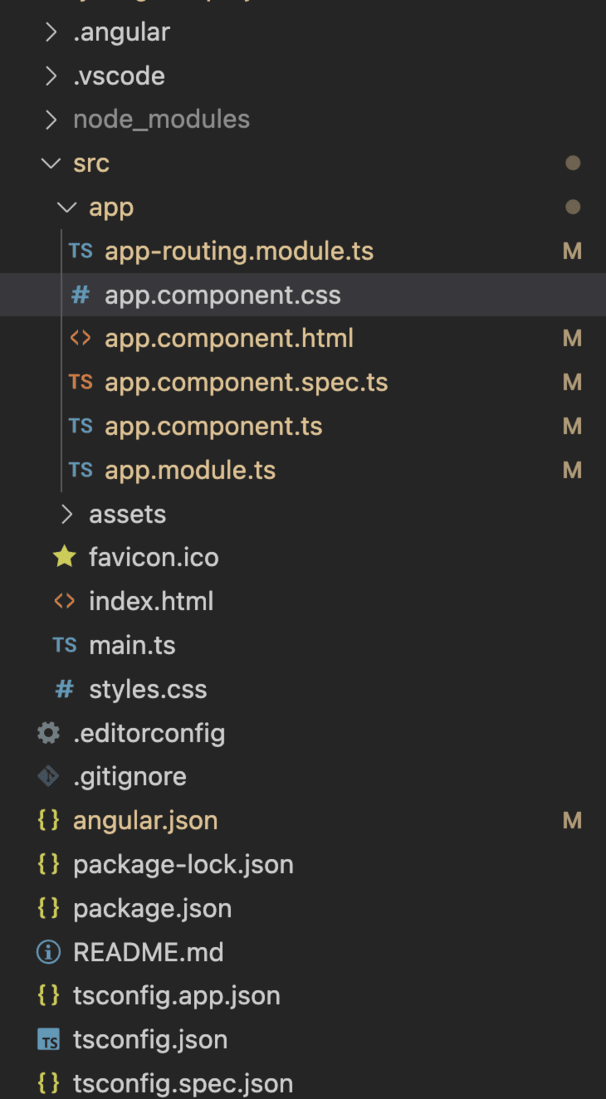The image size is (606, 1099).
Task: Click the star icon next to favicon.ico
Action: pos(65,557)
